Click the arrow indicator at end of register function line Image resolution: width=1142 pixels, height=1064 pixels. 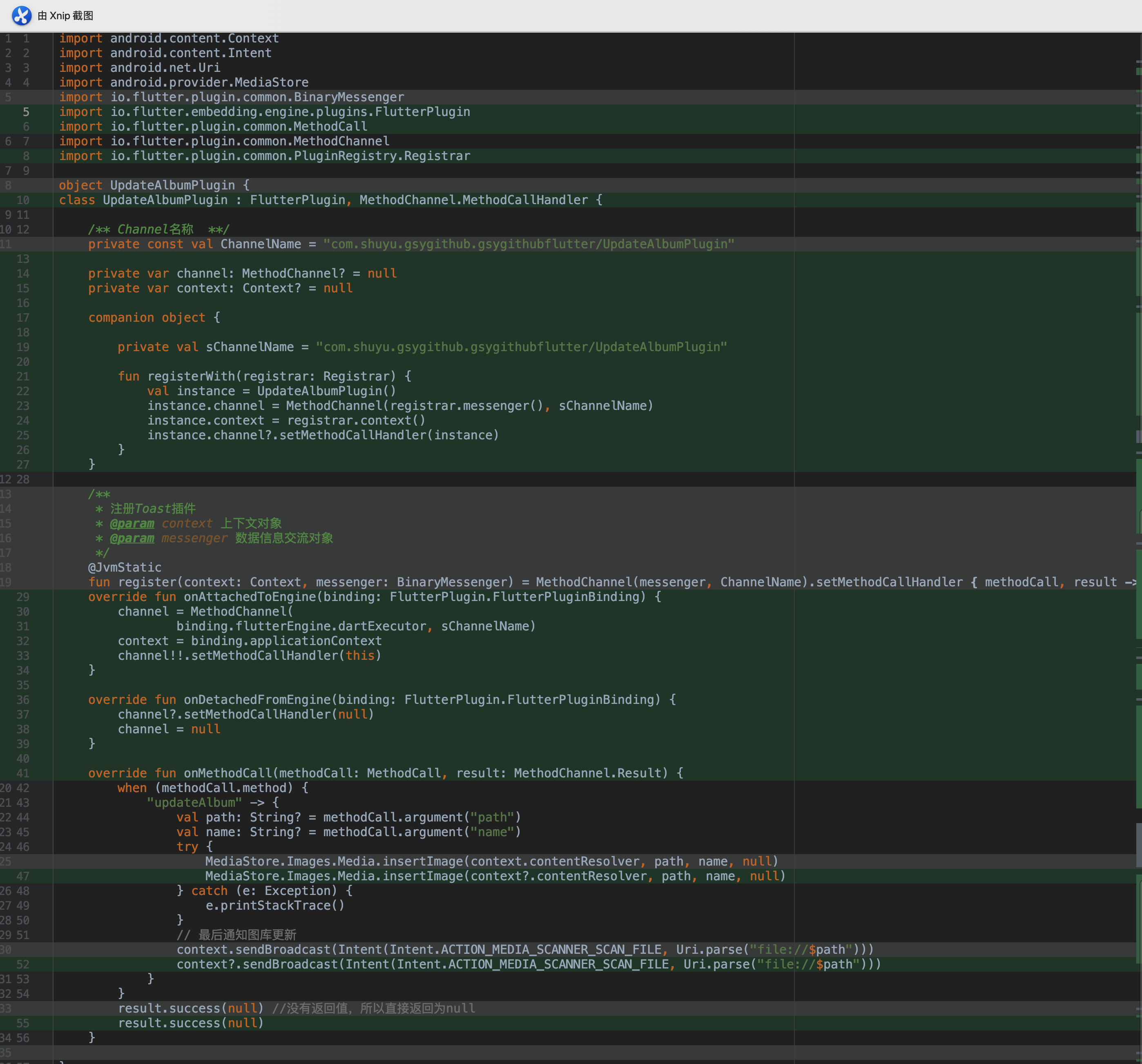click(1135, 582)
